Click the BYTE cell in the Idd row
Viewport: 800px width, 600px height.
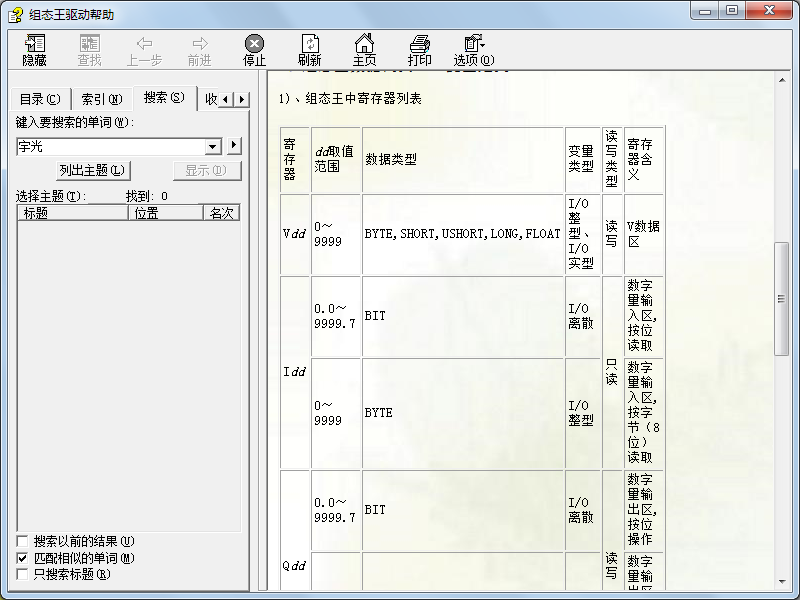pos(463,413)
